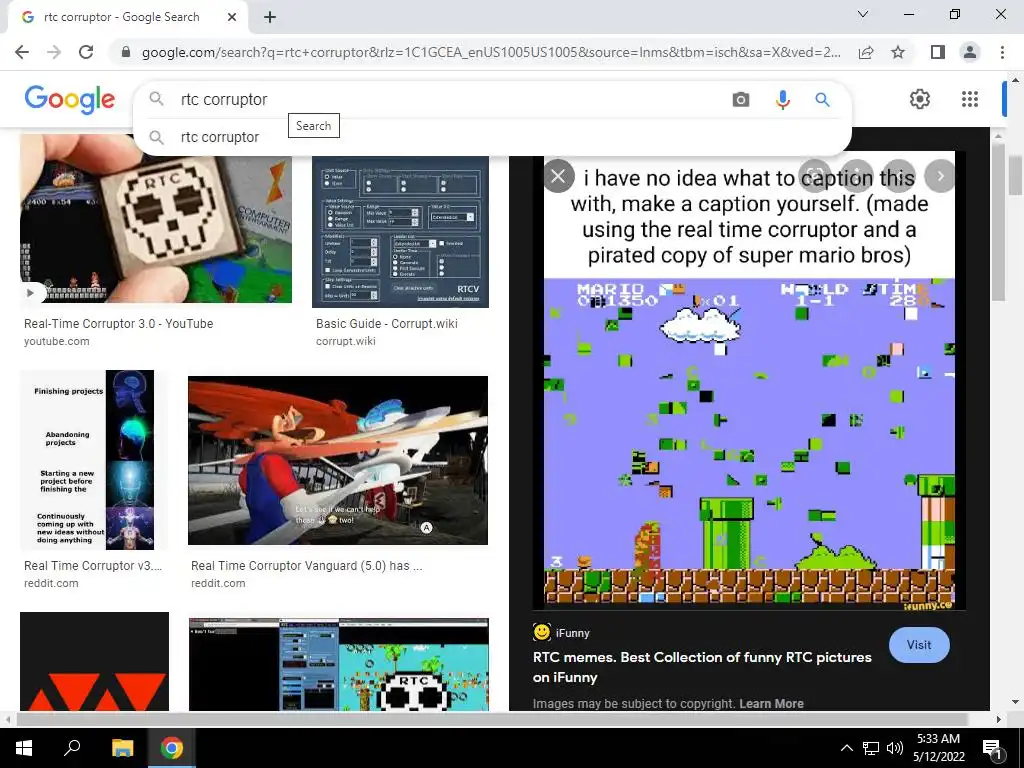Close the image preview panel

pyautogui.click(x=558, y=176)
